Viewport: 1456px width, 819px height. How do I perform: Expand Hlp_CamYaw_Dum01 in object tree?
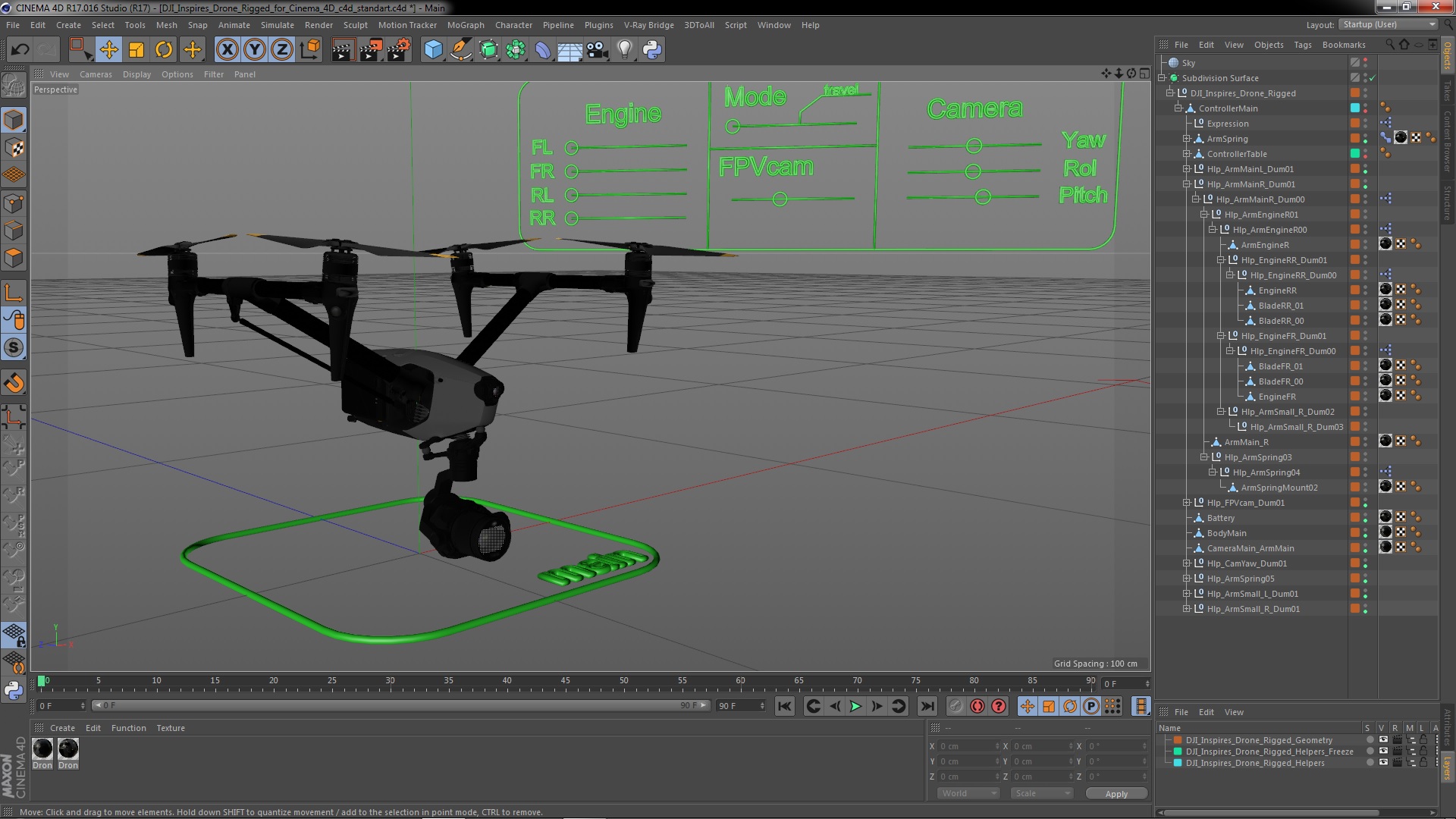click(x=1187, y=563)
